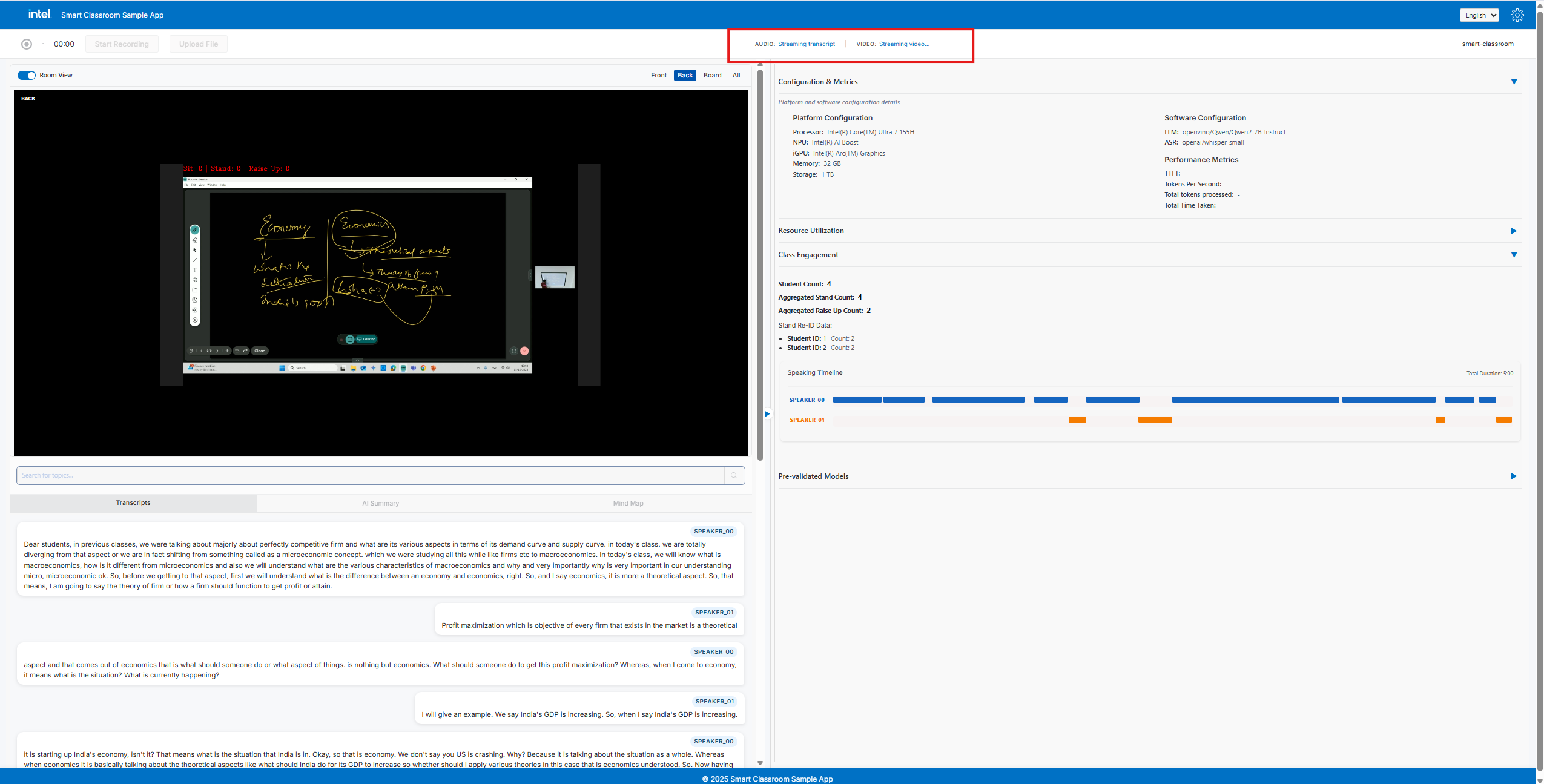
Task: Switch to the Front camera view
Action: (x=659, y=75)
